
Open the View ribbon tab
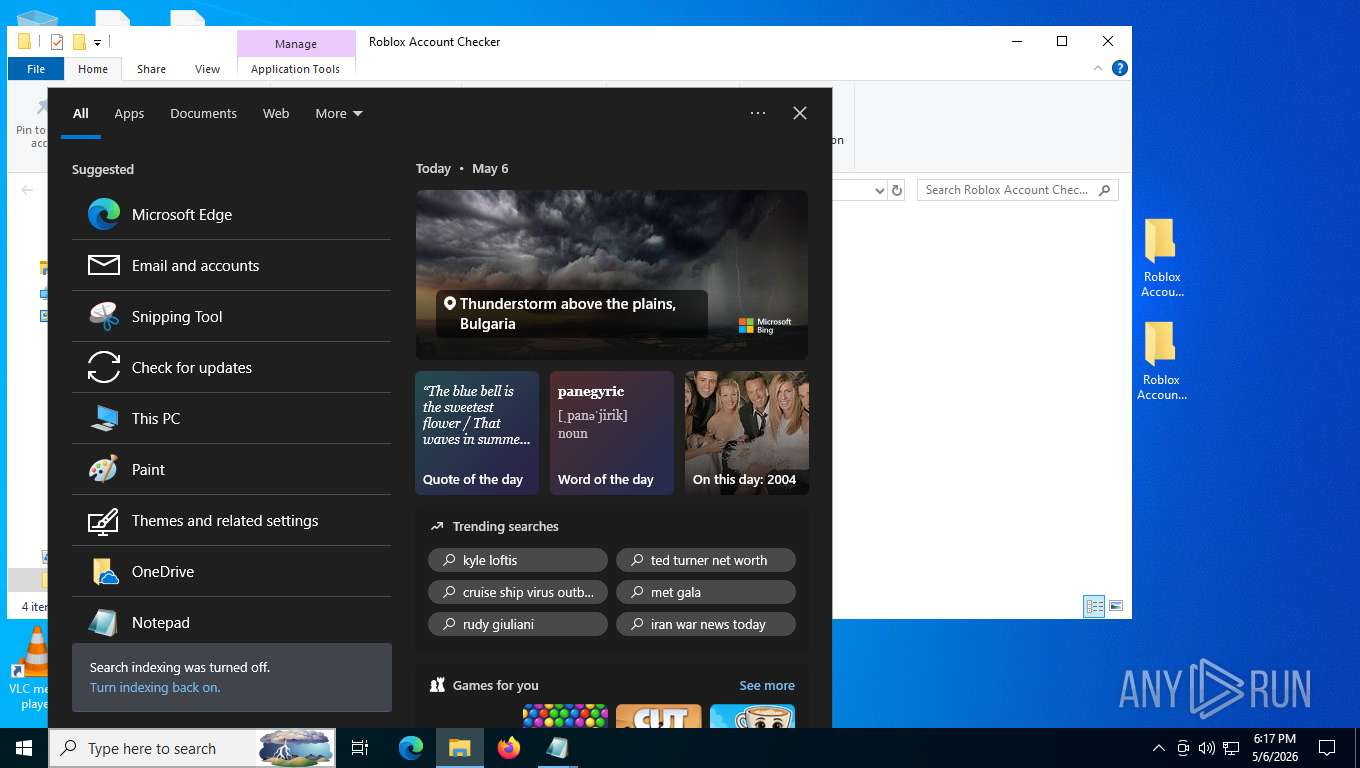point(207,69)
